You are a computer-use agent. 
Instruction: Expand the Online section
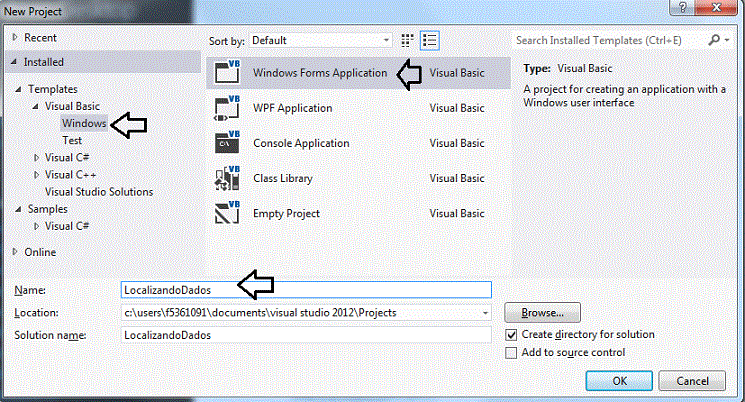click(x=15, y=252)
